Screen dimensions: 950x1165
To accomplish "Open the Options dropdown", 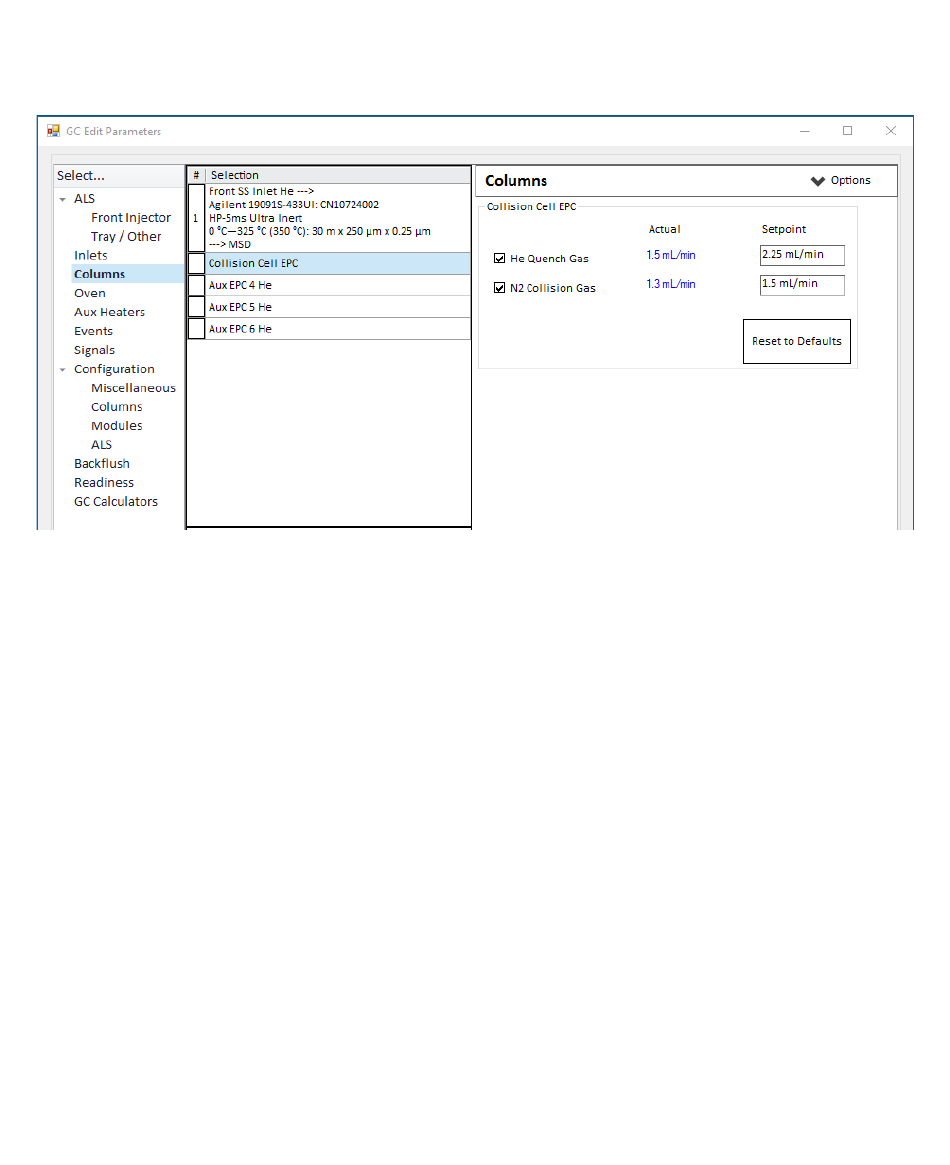I will (x=841, y=181).
